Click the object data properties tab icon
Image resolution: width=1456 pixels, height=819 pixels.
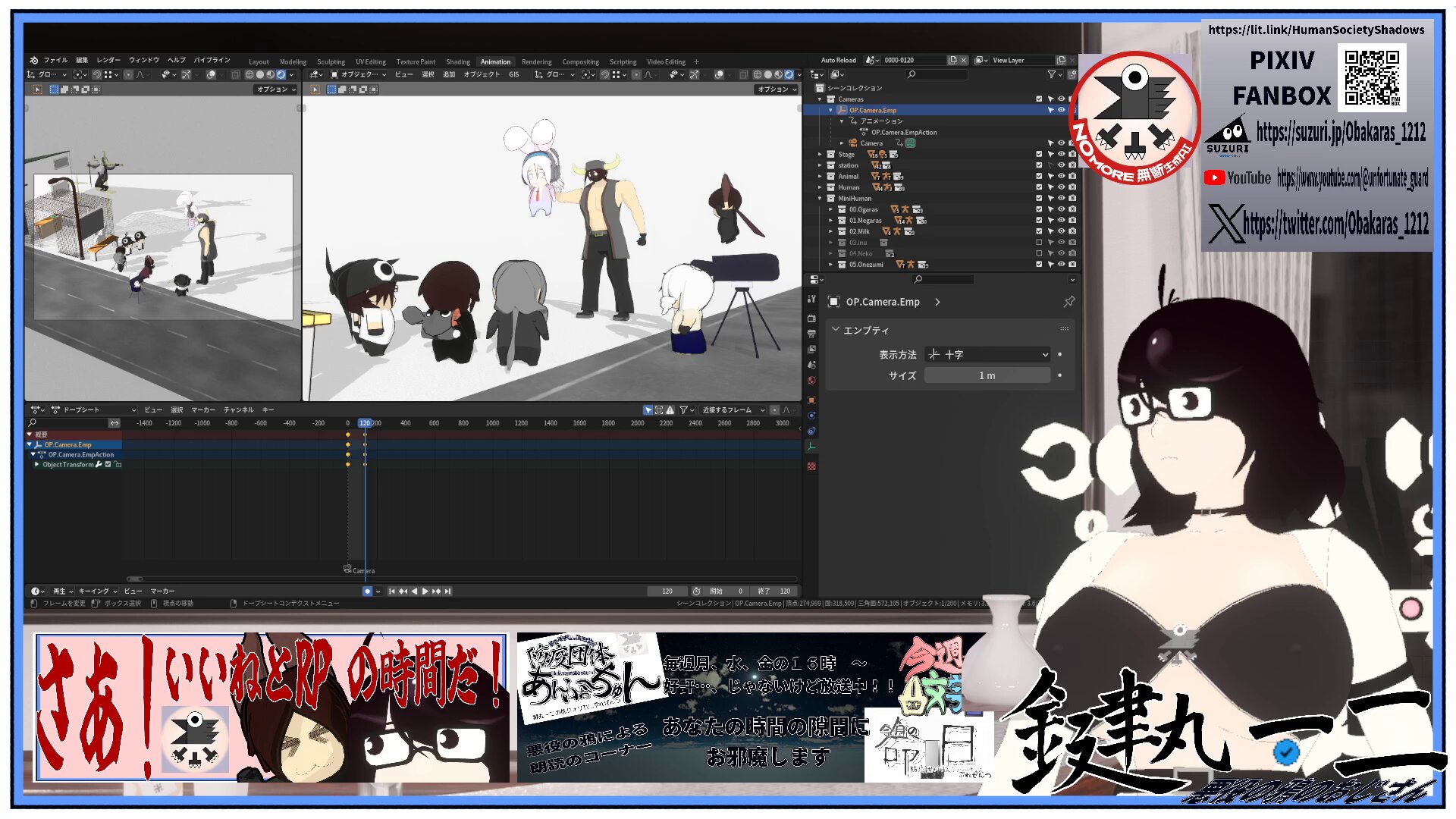coord(811,447)
